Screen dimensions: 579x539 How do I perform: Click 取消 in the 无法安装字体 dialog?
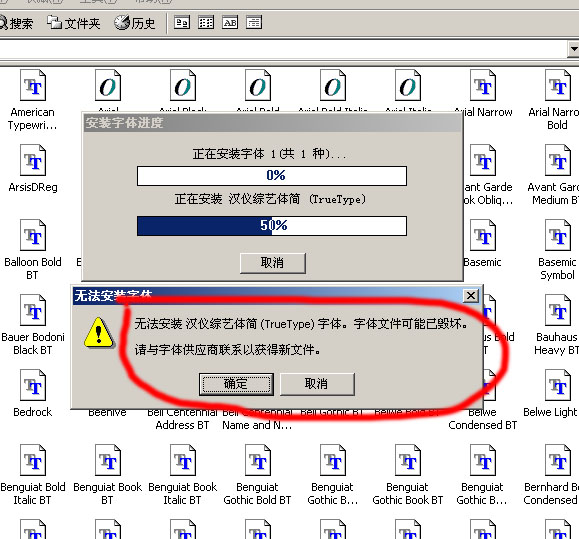pyautogui.click(x=317, y=384)
